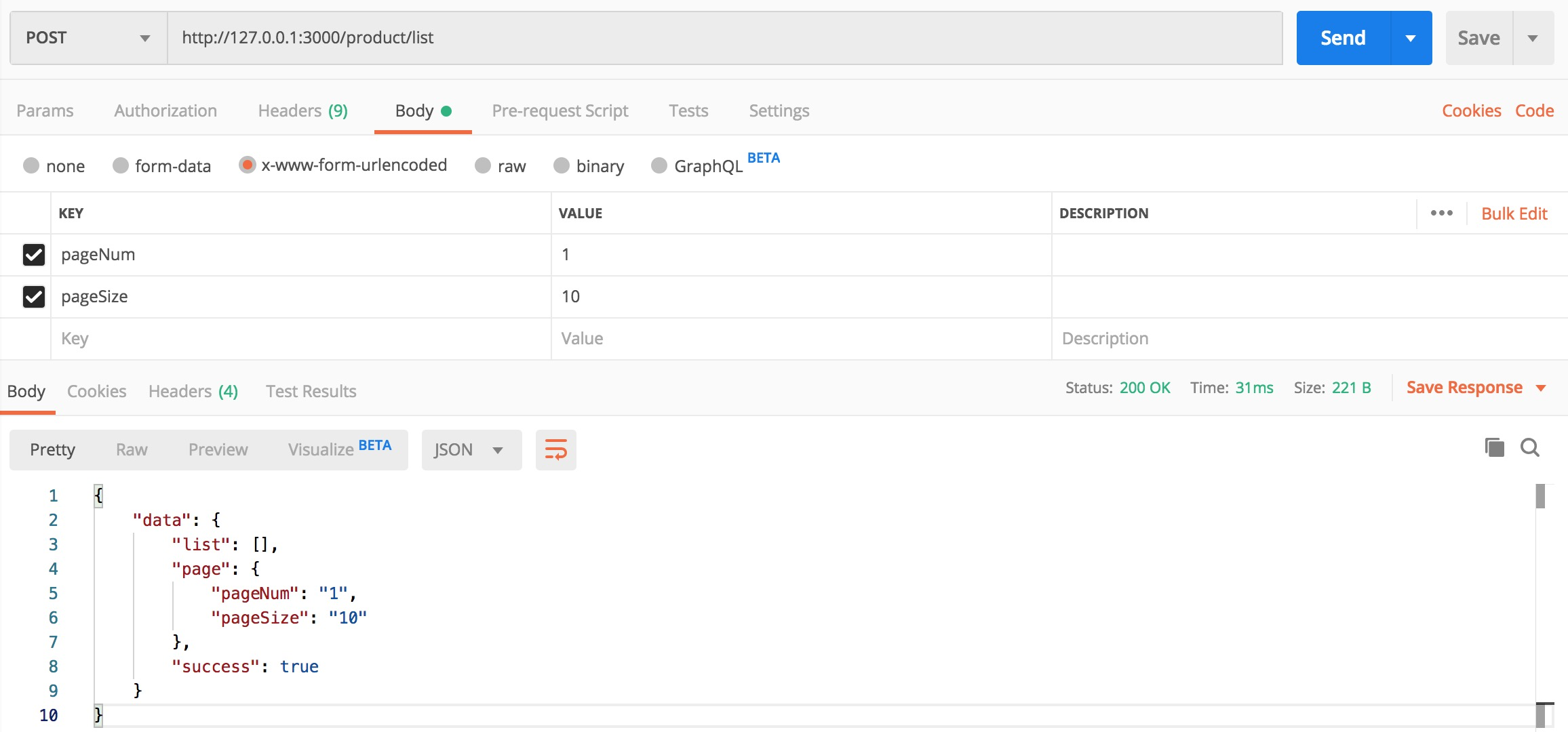Open the JSON format dropdown

pyautogui.click(x=471, y=450)
